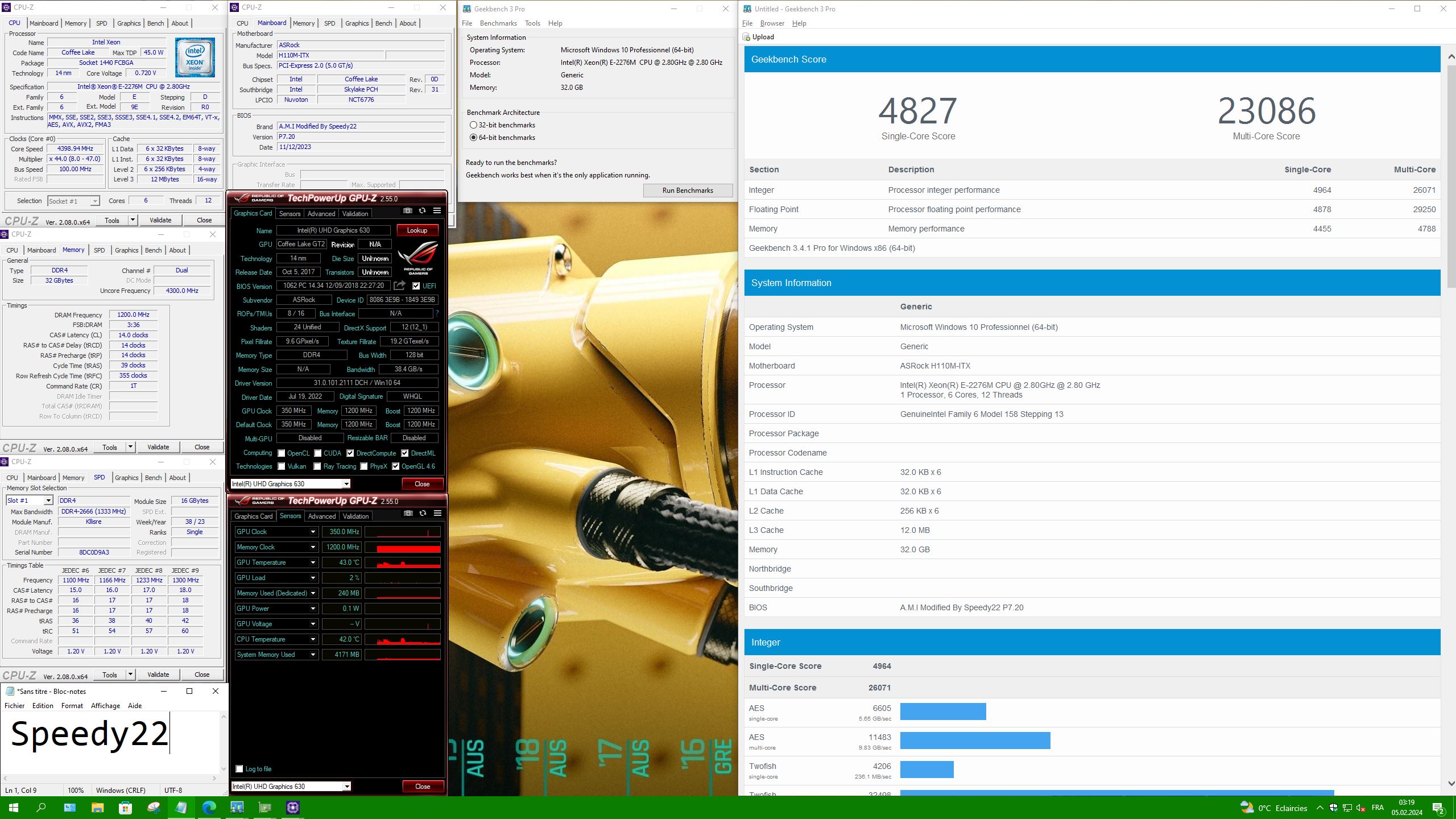The width and height of the screenshot is (1456, 819).
Task: Click in the Notepad text area with Speedy22
Action: 111,742
